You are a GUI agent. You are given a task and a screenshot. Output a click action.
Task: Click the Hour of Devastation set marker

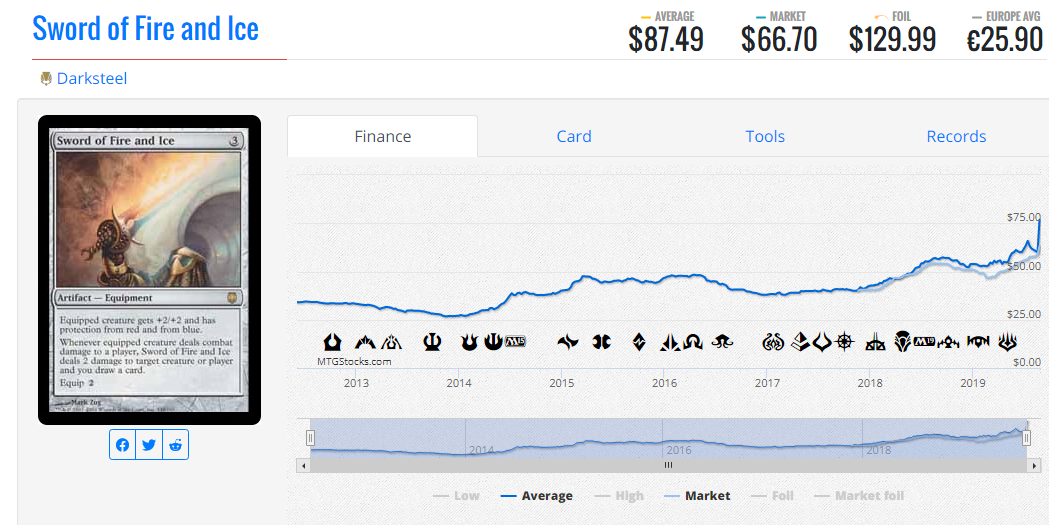coord(822,342)
